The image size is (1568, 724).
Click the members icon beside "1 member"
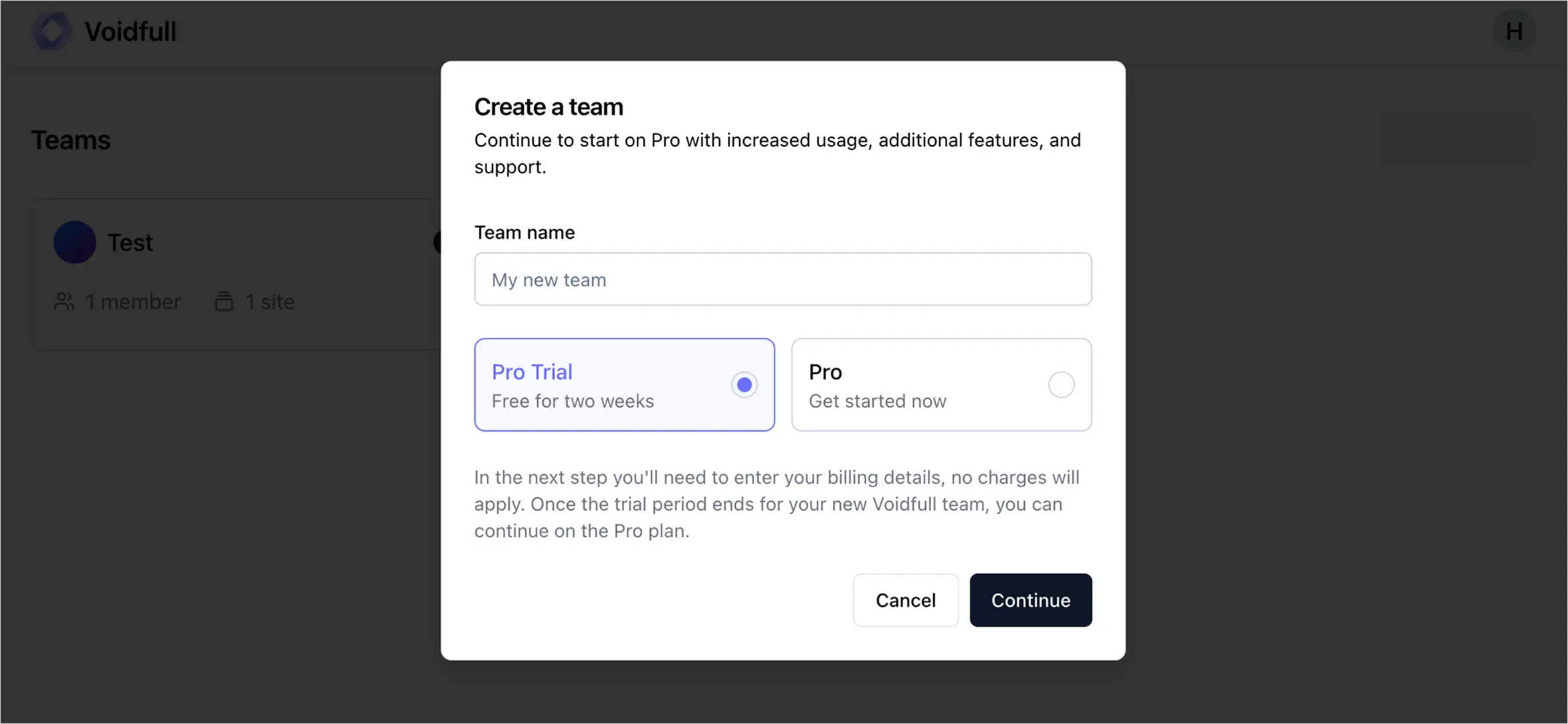[64, 301]
